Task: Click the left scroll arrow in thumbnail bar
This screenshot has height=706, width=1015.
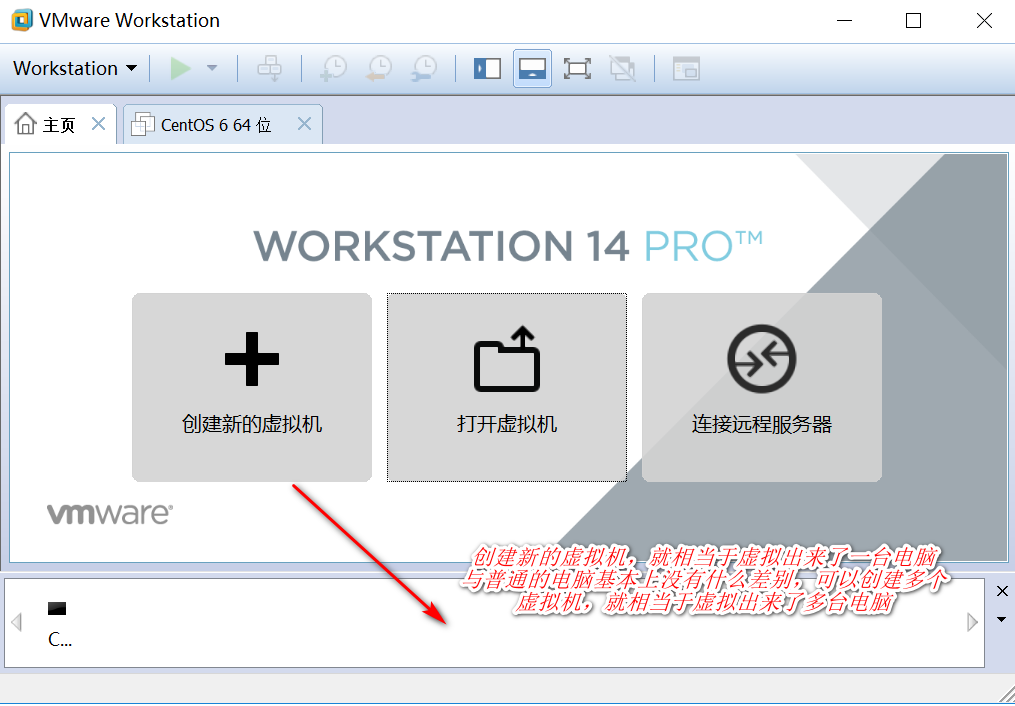Action: pyautogui.click(x=17, y=622)
